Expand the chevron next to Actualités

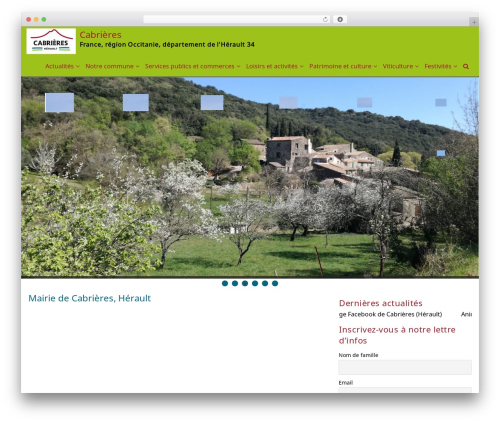(x=78, y=66)
